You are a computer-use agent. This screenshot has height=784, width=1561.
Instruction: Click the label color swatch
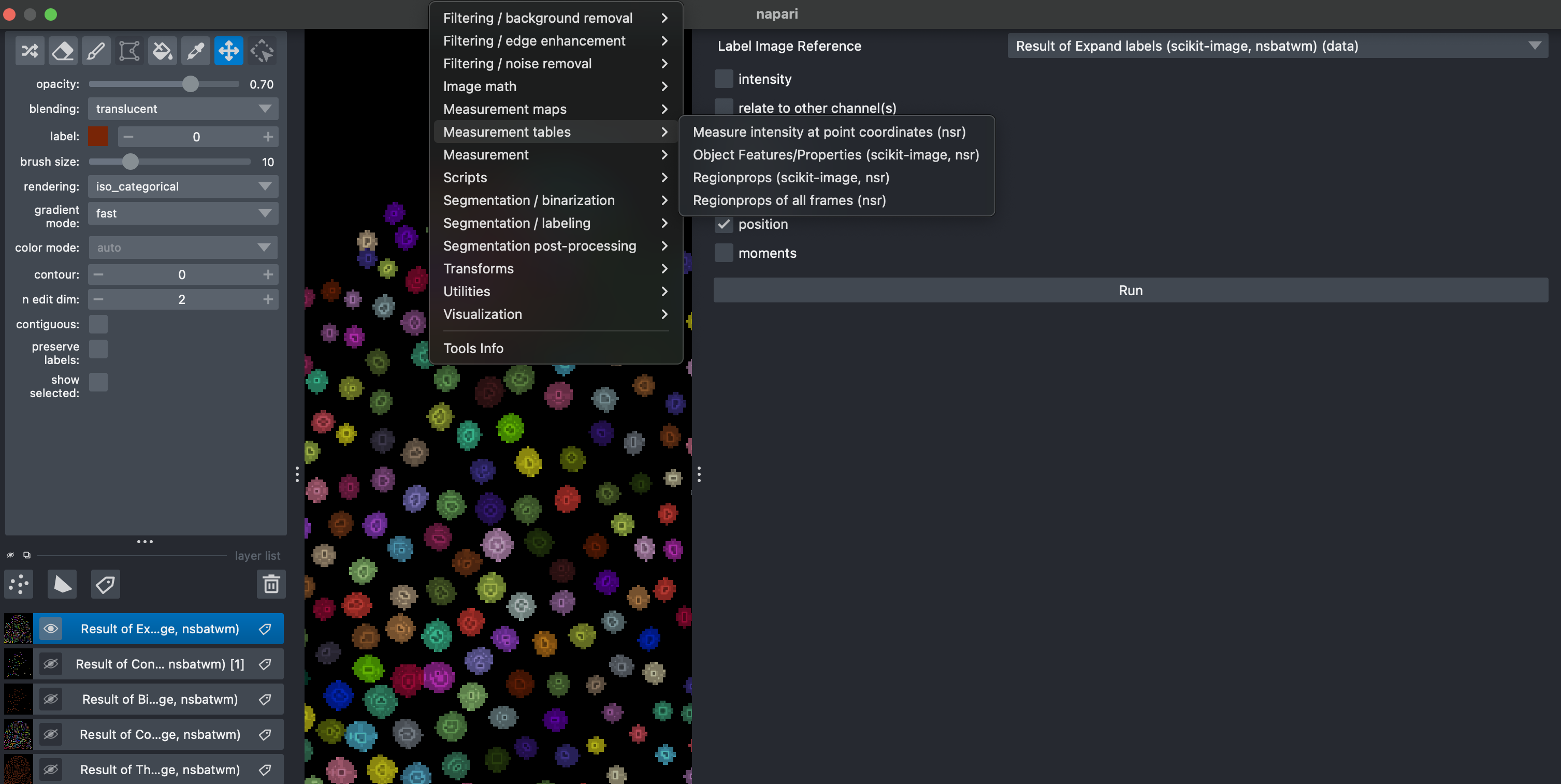point(98,136)
